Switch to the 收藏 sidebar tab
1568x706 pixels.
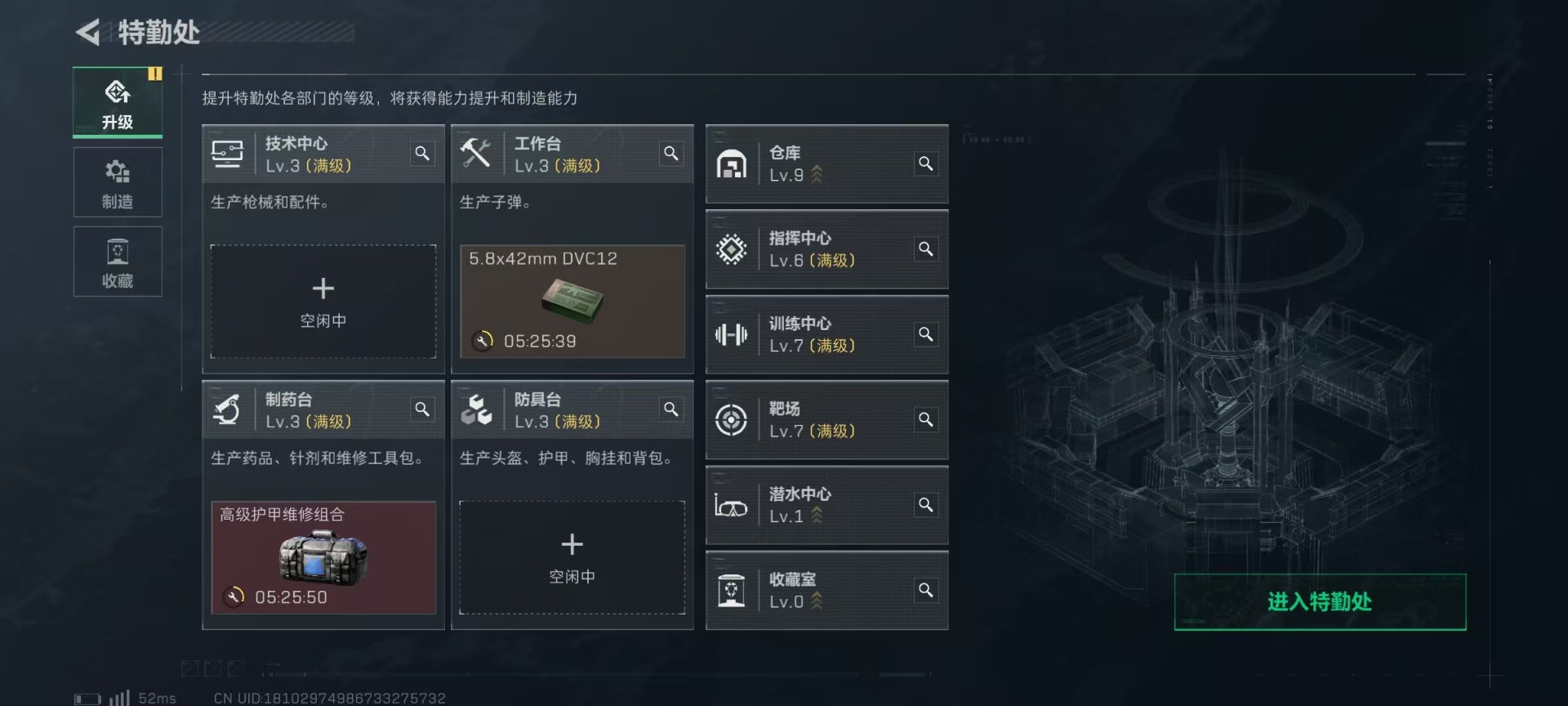(118, 261)
